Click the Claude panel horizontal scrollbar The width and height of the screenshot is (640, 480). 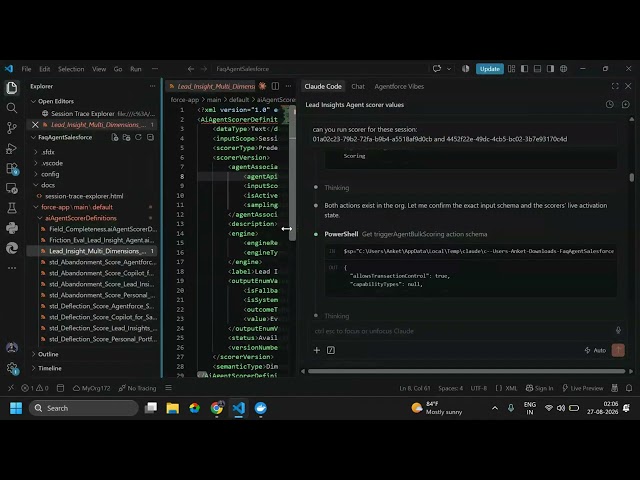(466, 371)
